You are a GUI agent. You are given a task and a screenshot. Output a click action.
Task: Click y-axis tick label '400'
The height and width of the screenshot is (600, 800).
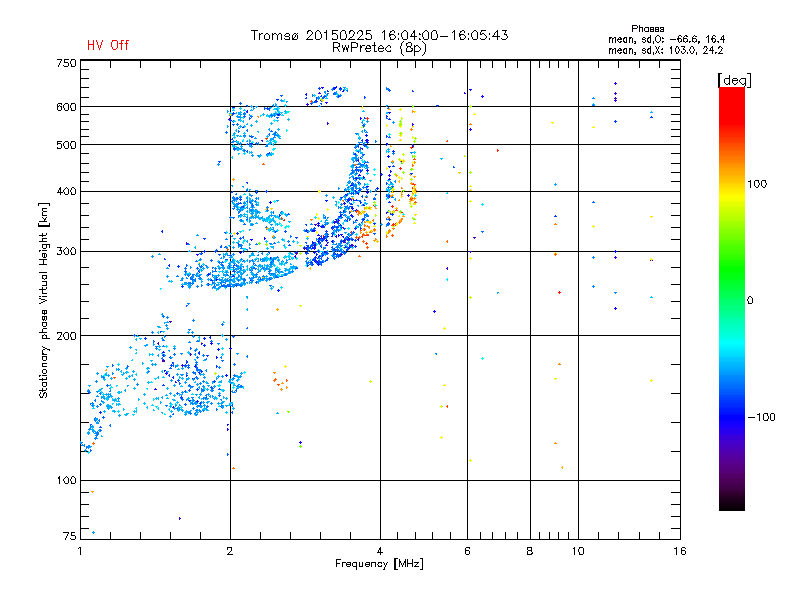66,192
